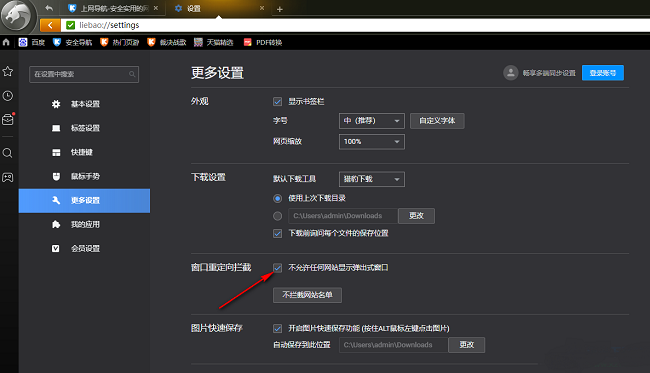
Task: Open the 字号 dropdown showing 中 (推荐)
Action: [x=371, y=121]
